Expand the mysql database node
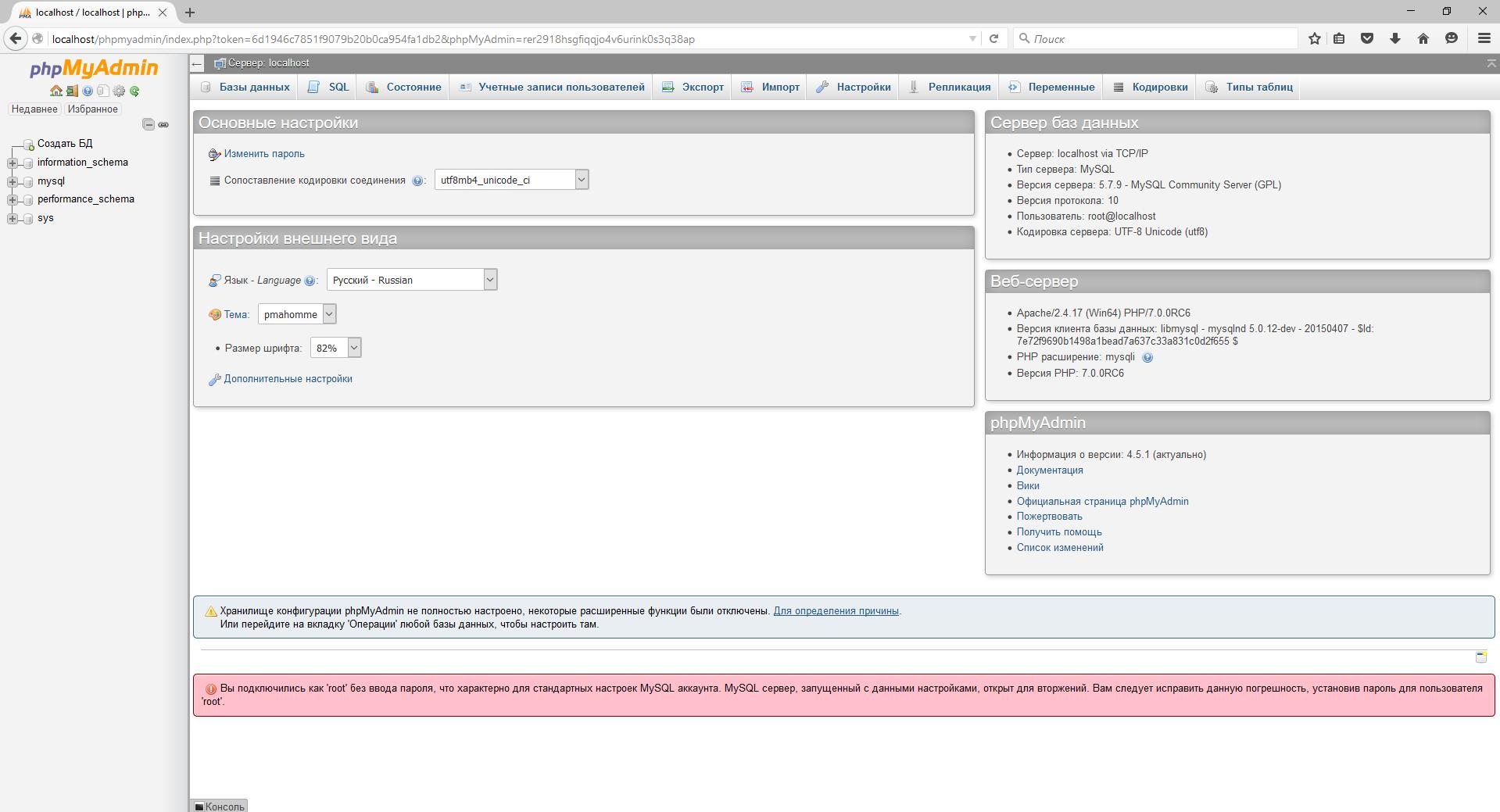This screenshot has width=1500, height=812. pyautogui.click(x=13, y=181)
